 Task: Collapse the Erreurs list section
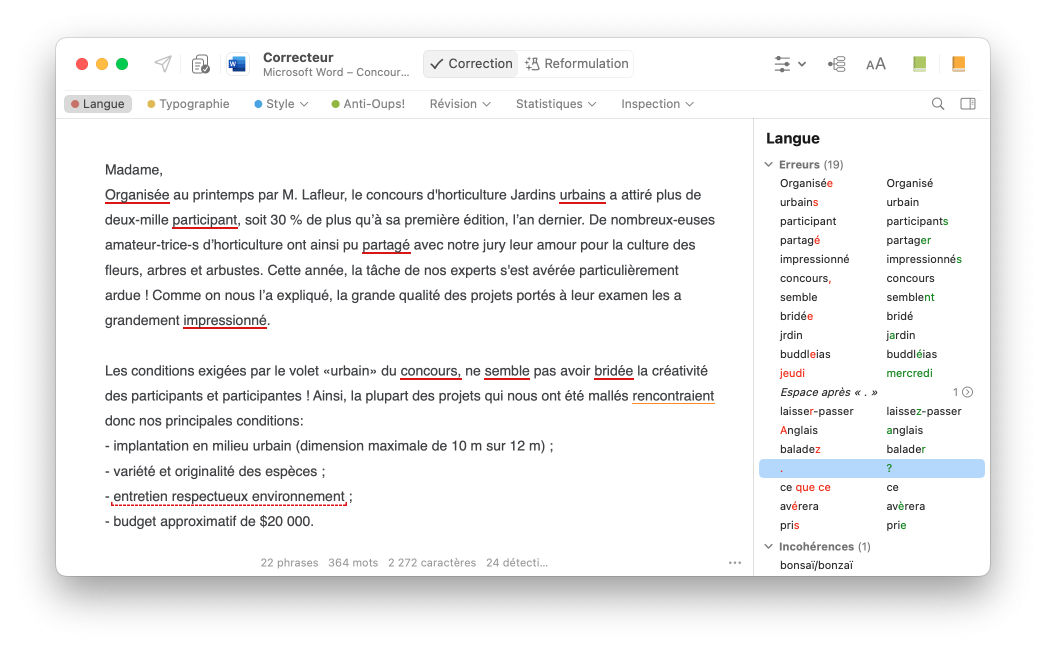pos(768,165)
